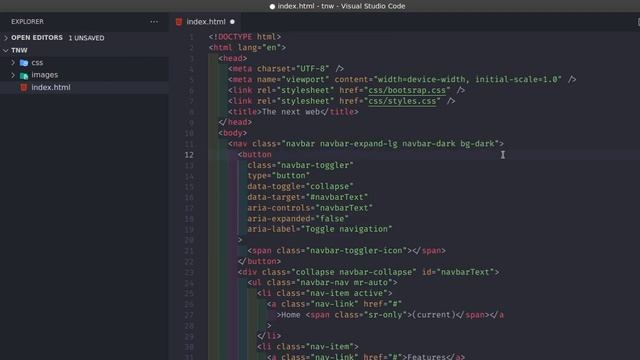Viewport: 640px width, 360px height.
Task: Click the EXPLORER panel title
Action: (x=27, y=22)
